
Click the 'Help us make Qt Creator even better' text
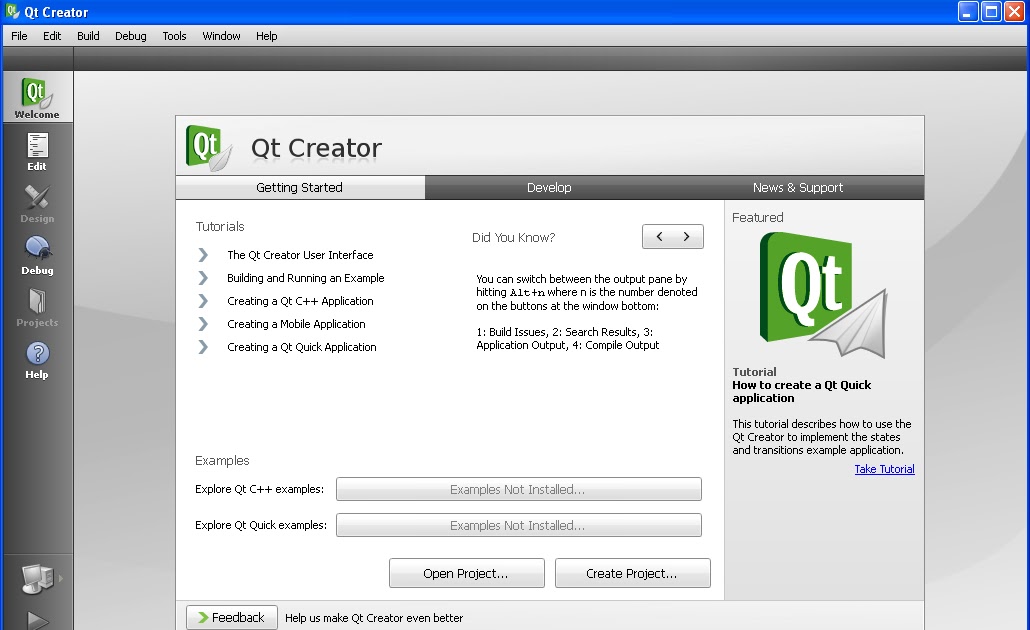point(374,618)
